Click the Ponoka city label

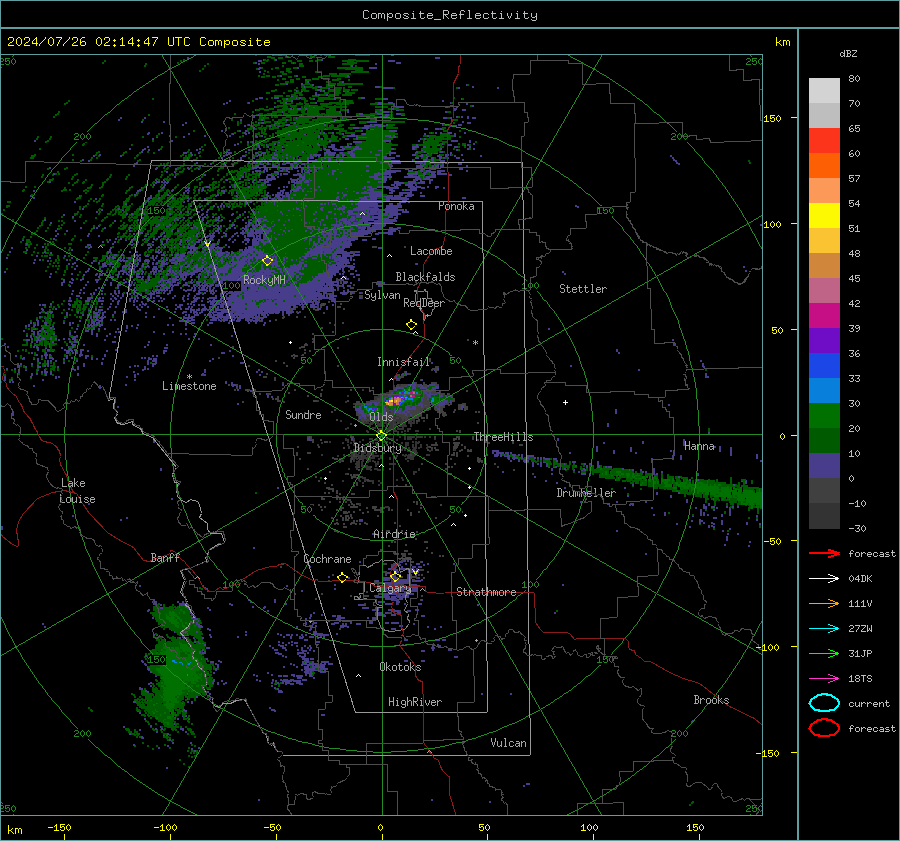456,206
